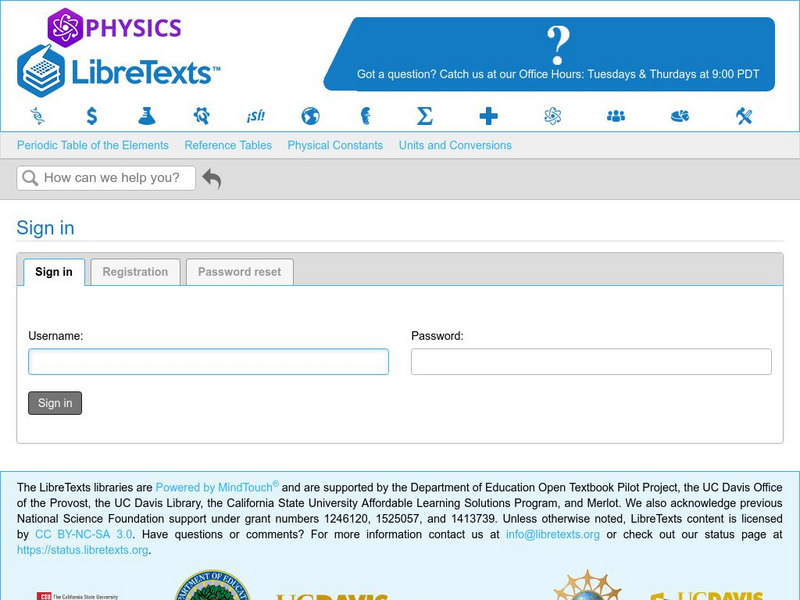The image size is (800, 600).
Task: Switch to the Registration tab
Action: click(135, 271)
